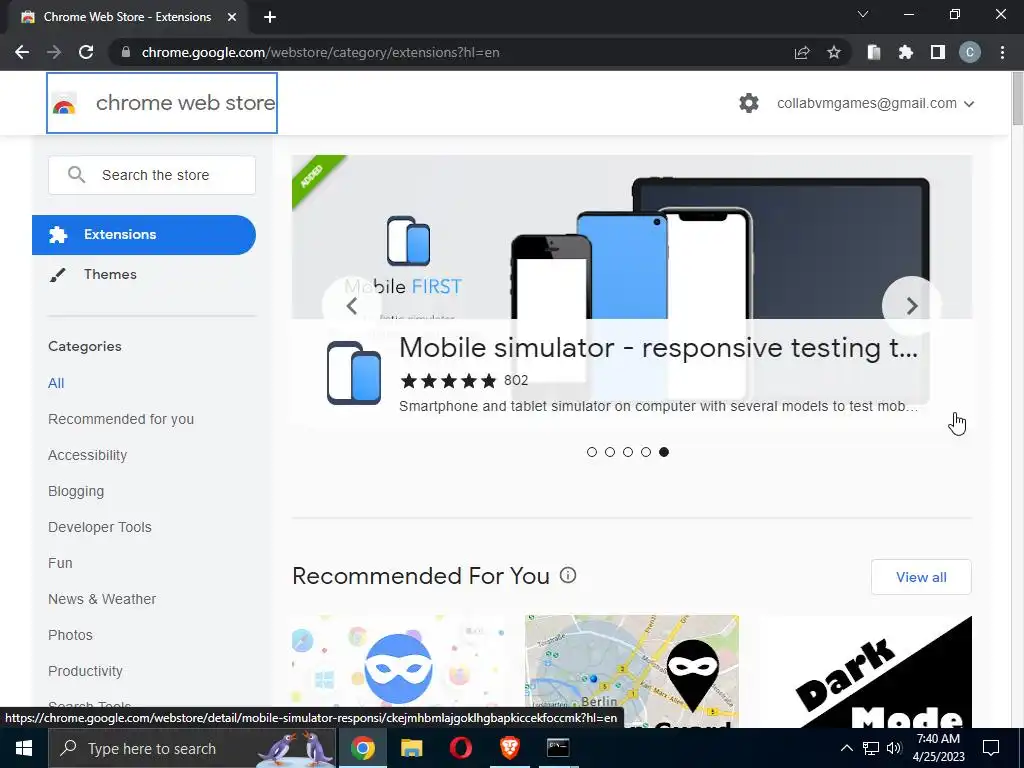Click the go forward arrow
This screenshot has width=1024, height=768.
click(54, 52)
